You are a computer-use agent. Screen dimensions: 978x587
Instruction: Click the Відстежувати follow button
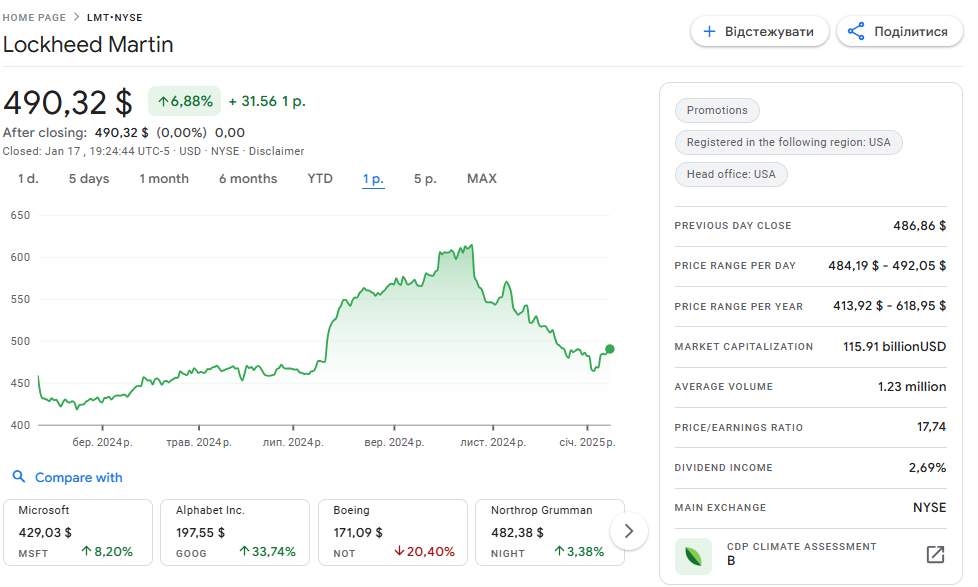tap(760, 32)
